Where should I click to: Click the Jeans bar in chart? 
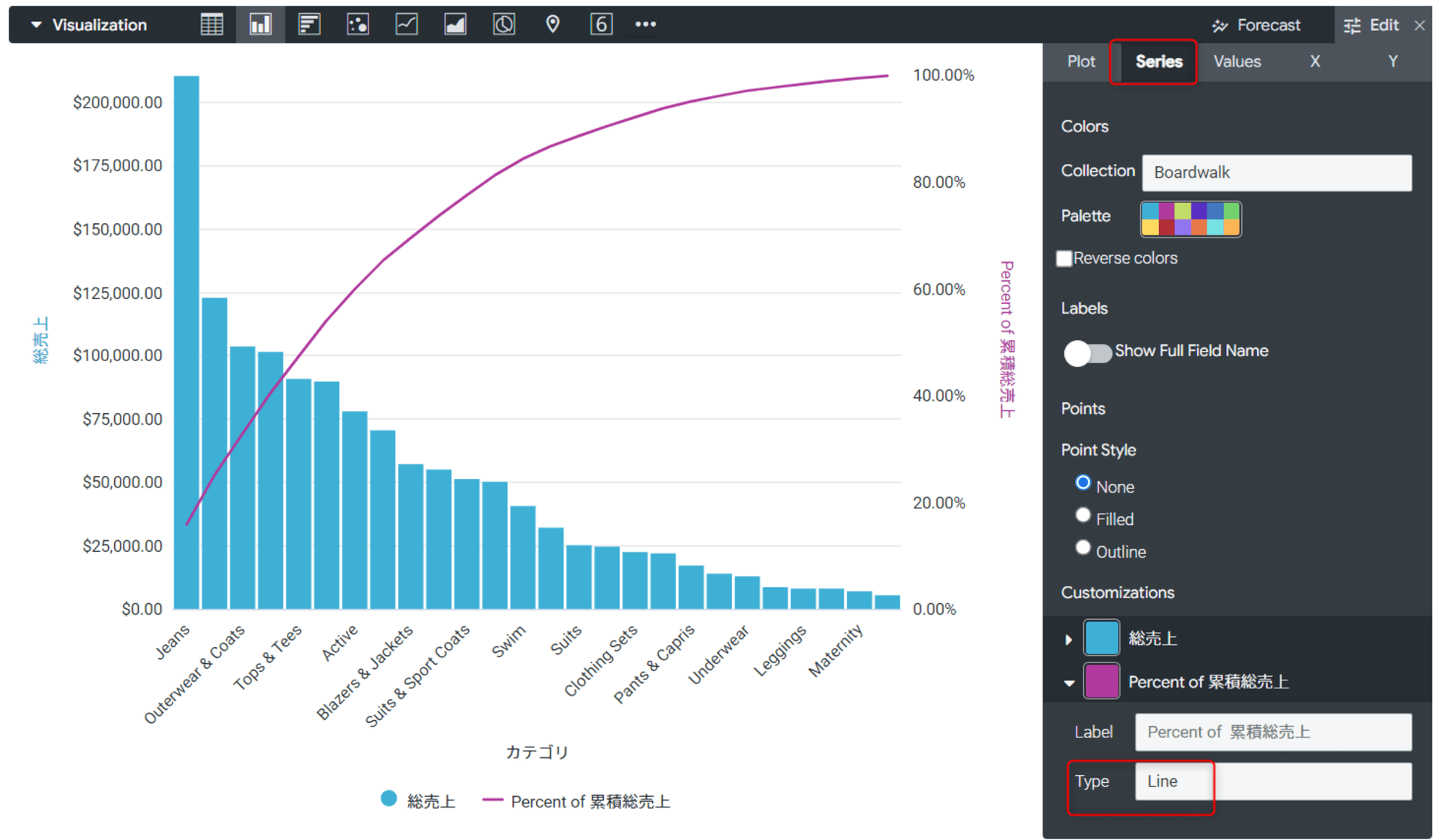tap(186, 342)
